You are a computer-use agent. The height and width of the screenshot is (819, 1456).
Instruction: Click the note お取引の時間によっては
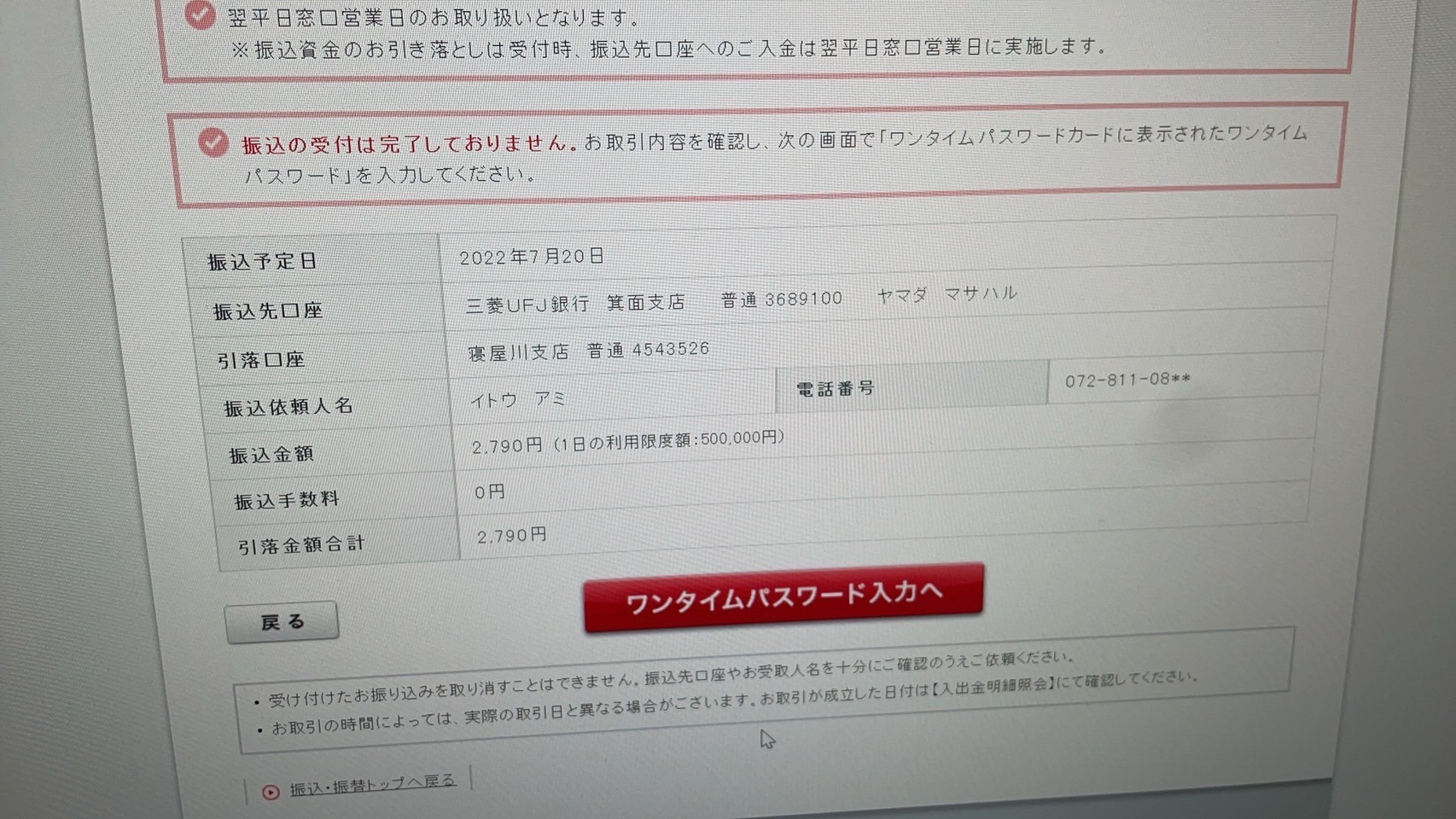click(x=734, y=704)
